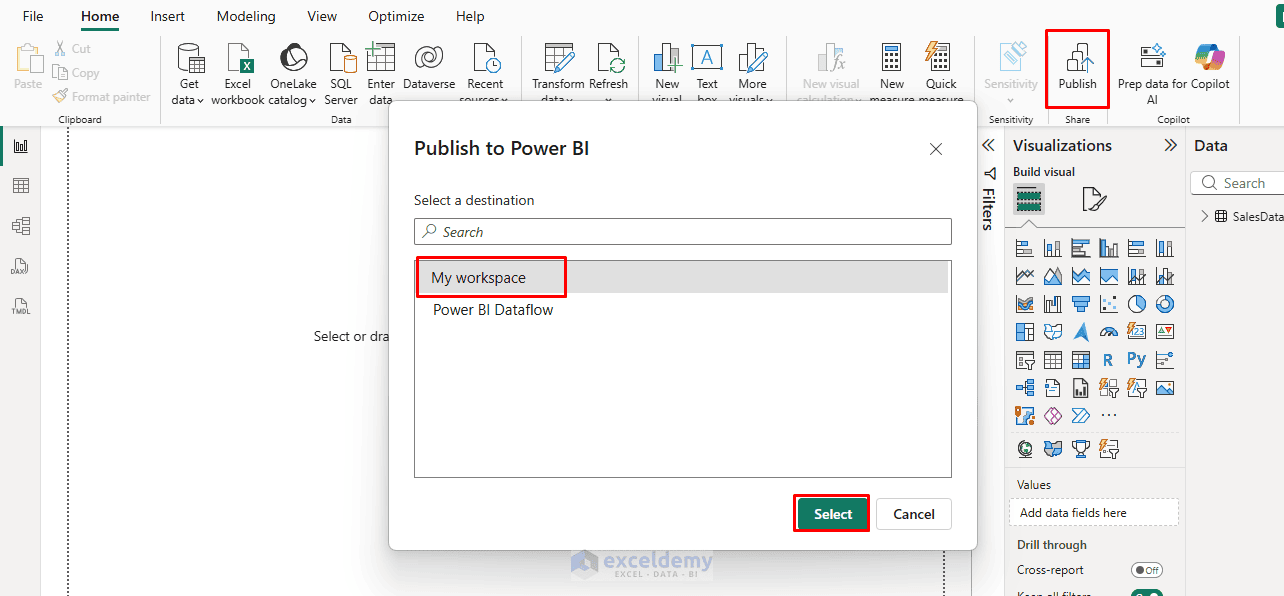Switch to the Insert tab
The height and width of the screenshot is (596, 1284).
tap(167, 16)
